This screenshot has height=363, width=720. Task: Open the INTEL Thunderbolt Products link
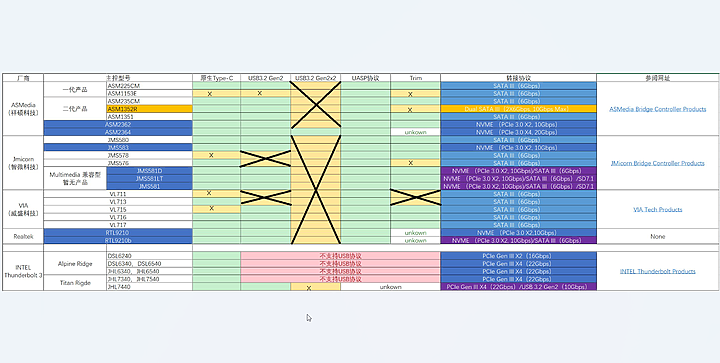click(x=658, y=271)
